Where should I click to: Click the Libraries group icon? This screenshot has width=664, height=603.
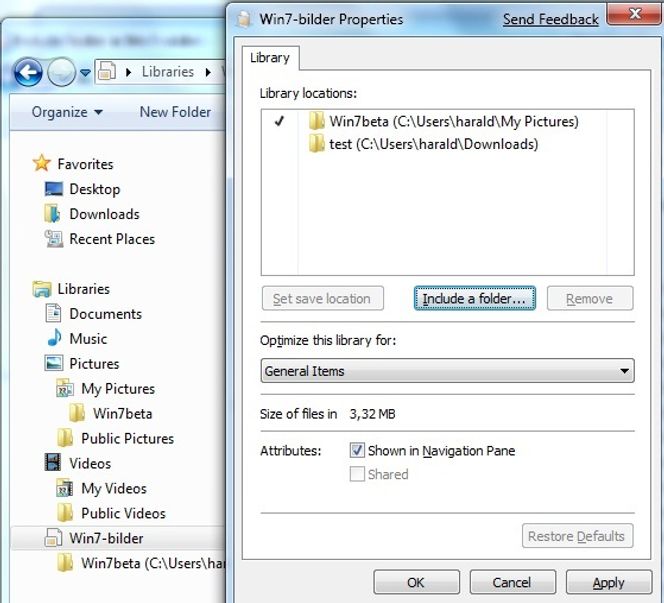(x=42, y=289)
